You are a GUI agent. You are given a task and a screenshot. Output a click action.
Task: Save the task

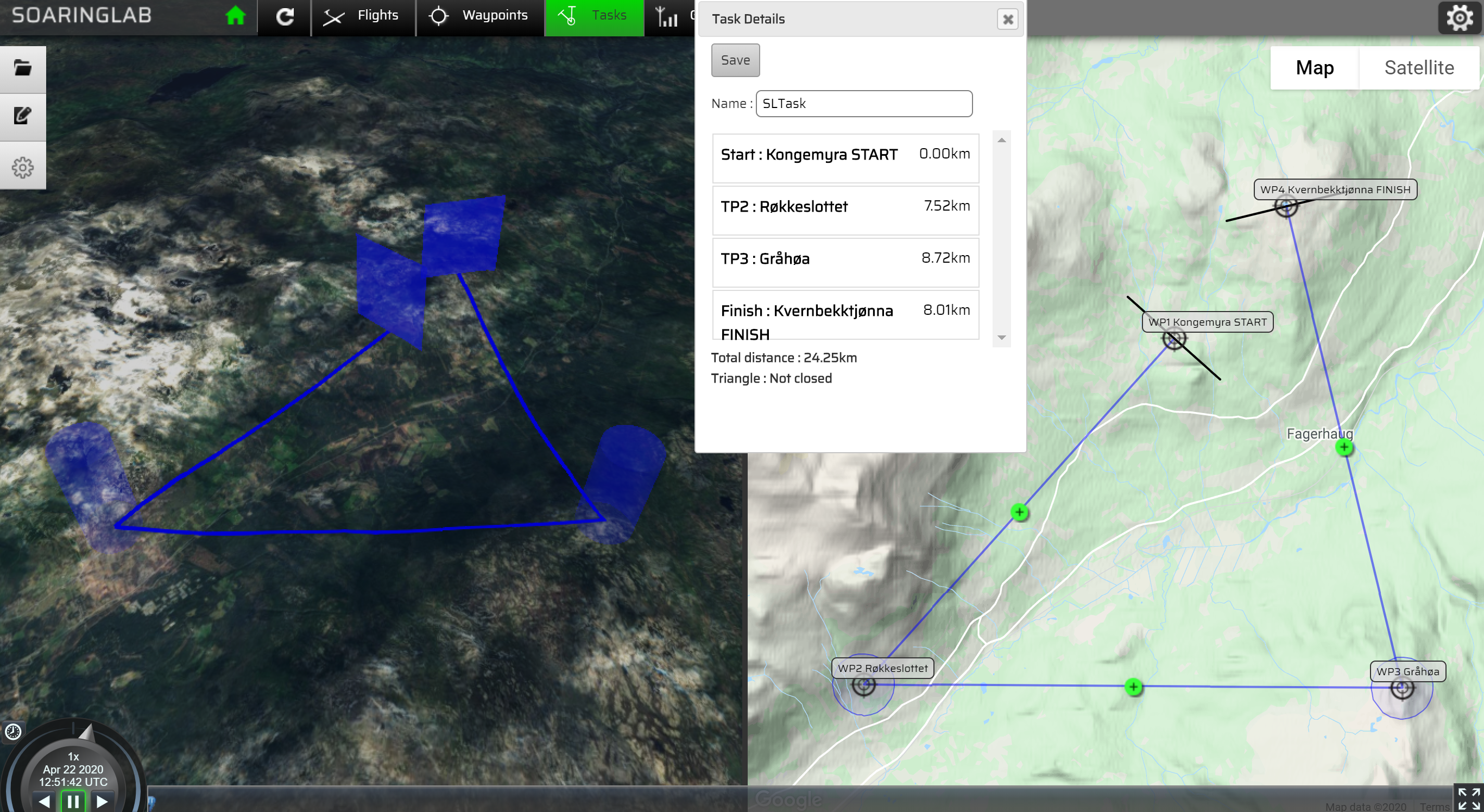(x=735, y=60)
